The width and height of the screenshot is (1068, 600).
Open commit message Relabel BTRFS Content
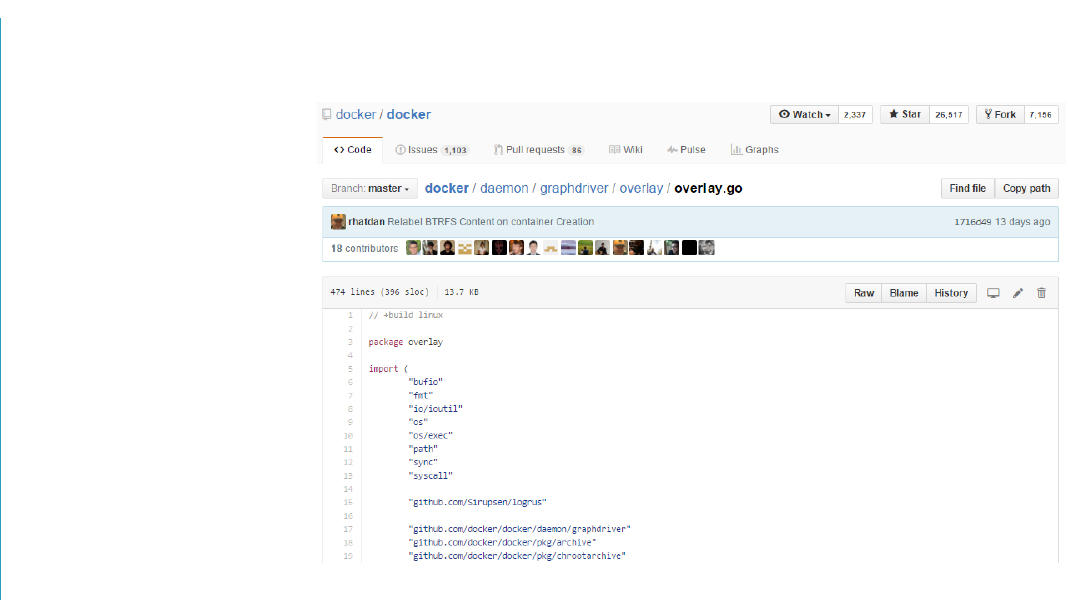click(490, 222)
